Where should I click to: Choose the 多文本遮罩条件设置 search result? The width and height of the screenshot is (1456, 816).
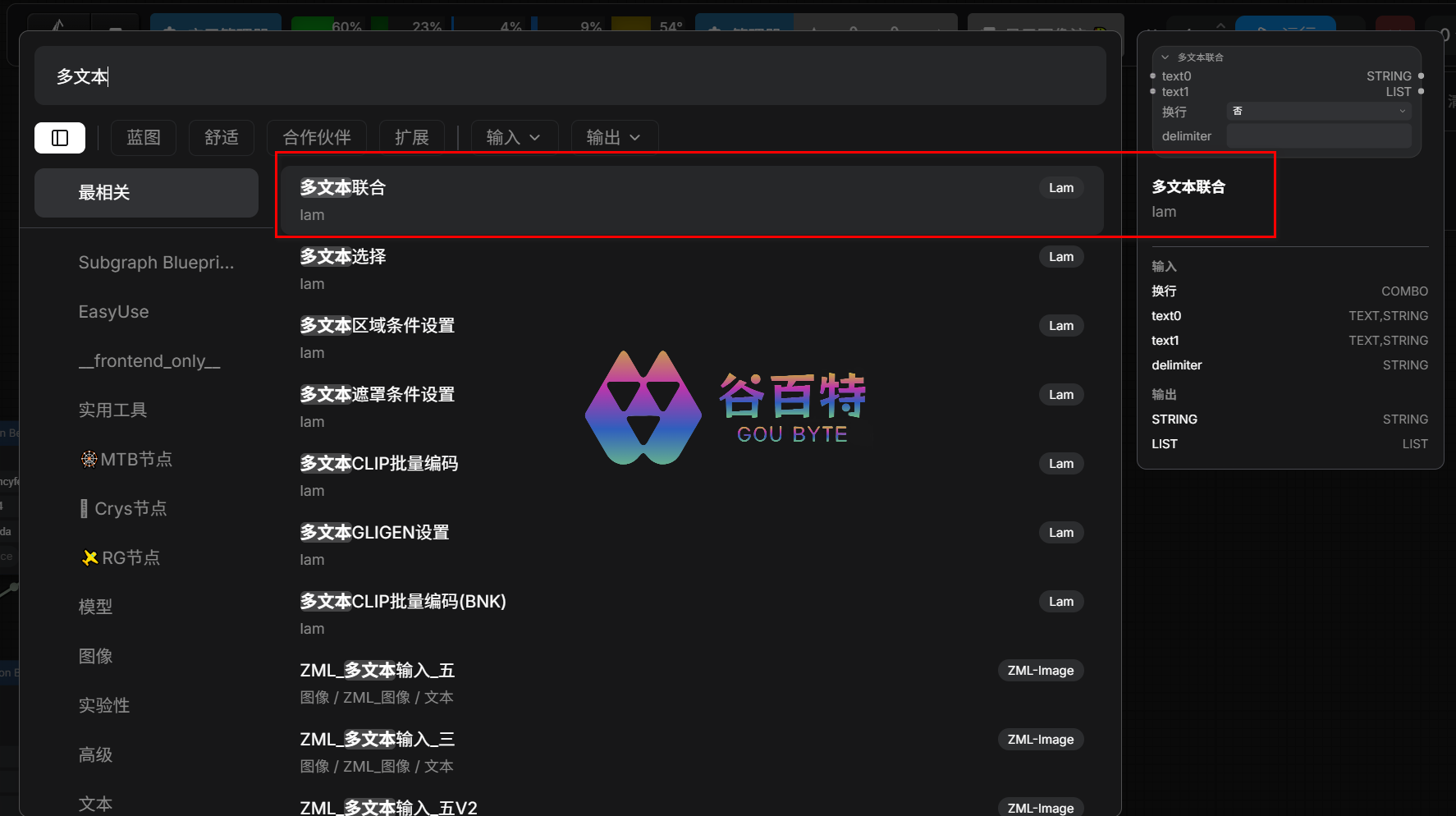pyautogui.click(x=692, y=407)
